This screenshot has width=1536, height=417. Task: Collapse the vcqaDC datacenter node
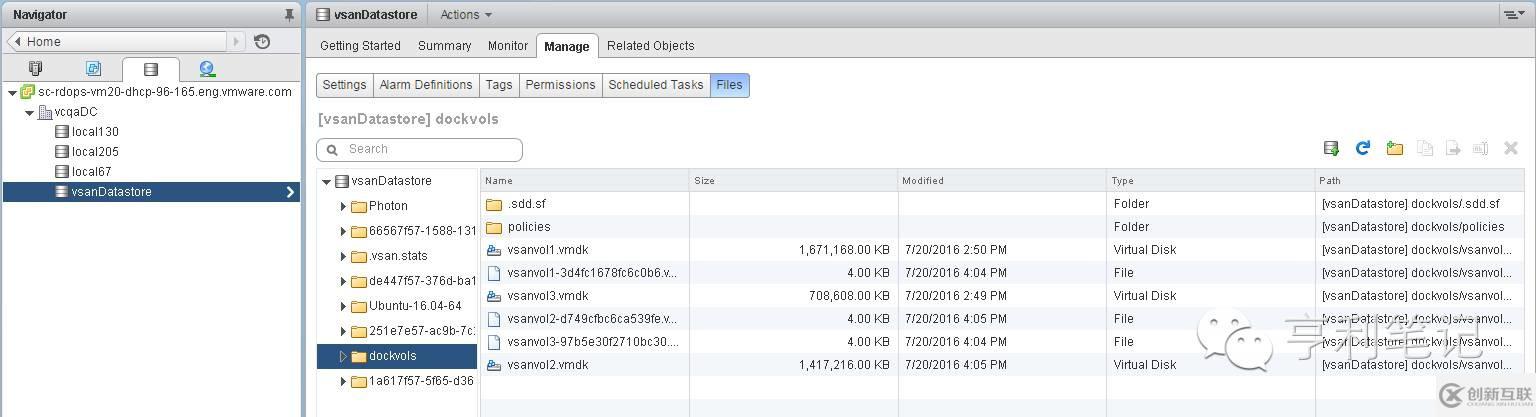pyautogui.click(x=30, y=112)
